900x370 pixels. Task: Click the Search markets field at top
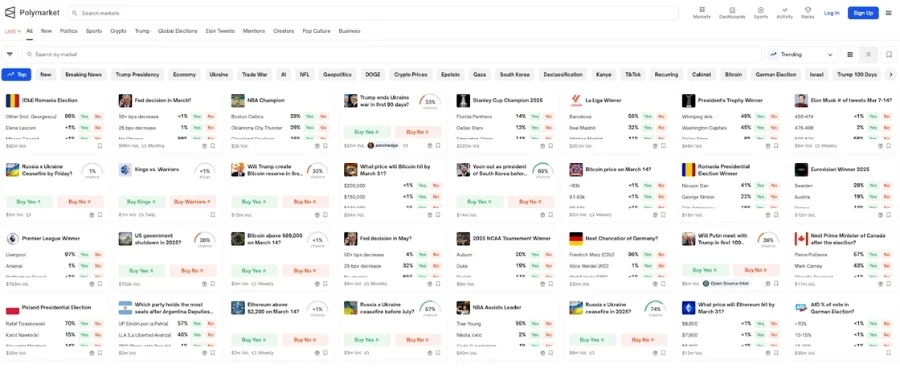(373, 13)
